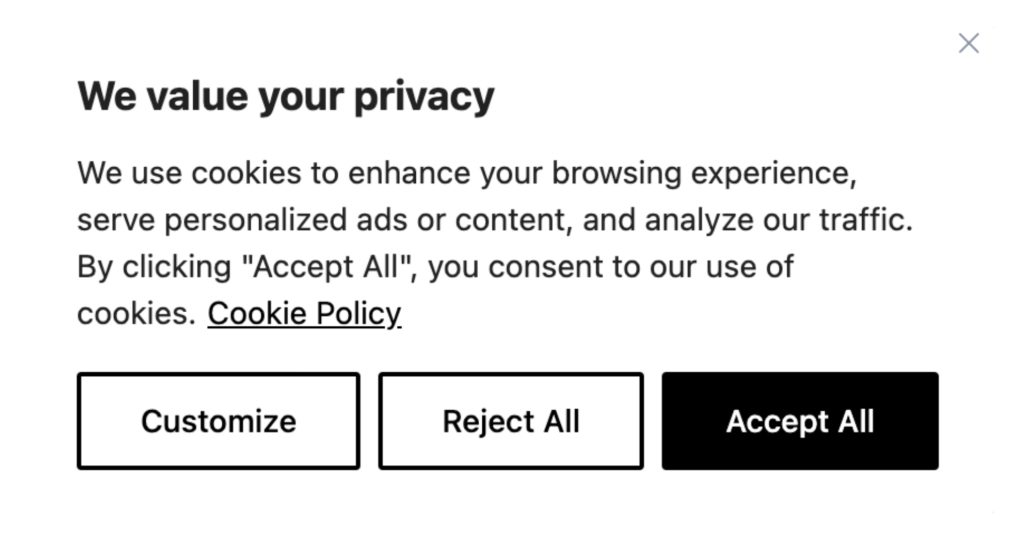The image size is (1024, 540).
Task: Select the black Accept All button
Action: [800, 421]
